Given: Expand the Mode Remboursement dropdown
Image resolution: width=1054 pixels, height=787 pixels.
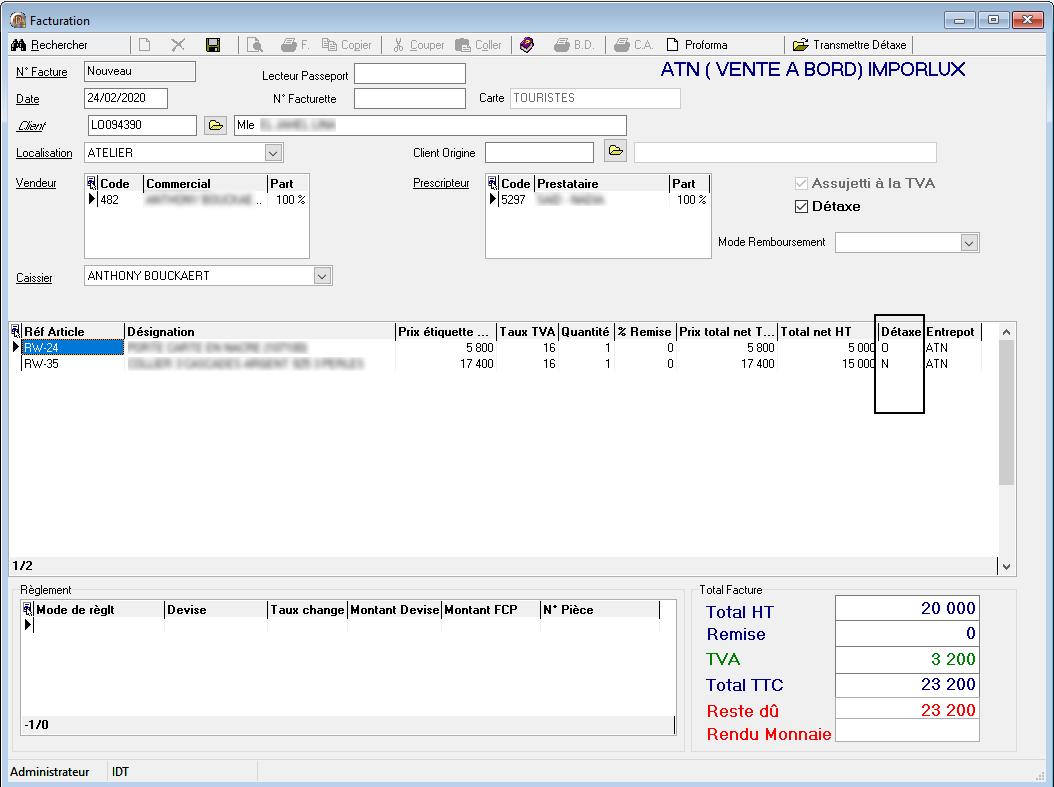Looking at the screenshot, I should click(x=968, y=243).
